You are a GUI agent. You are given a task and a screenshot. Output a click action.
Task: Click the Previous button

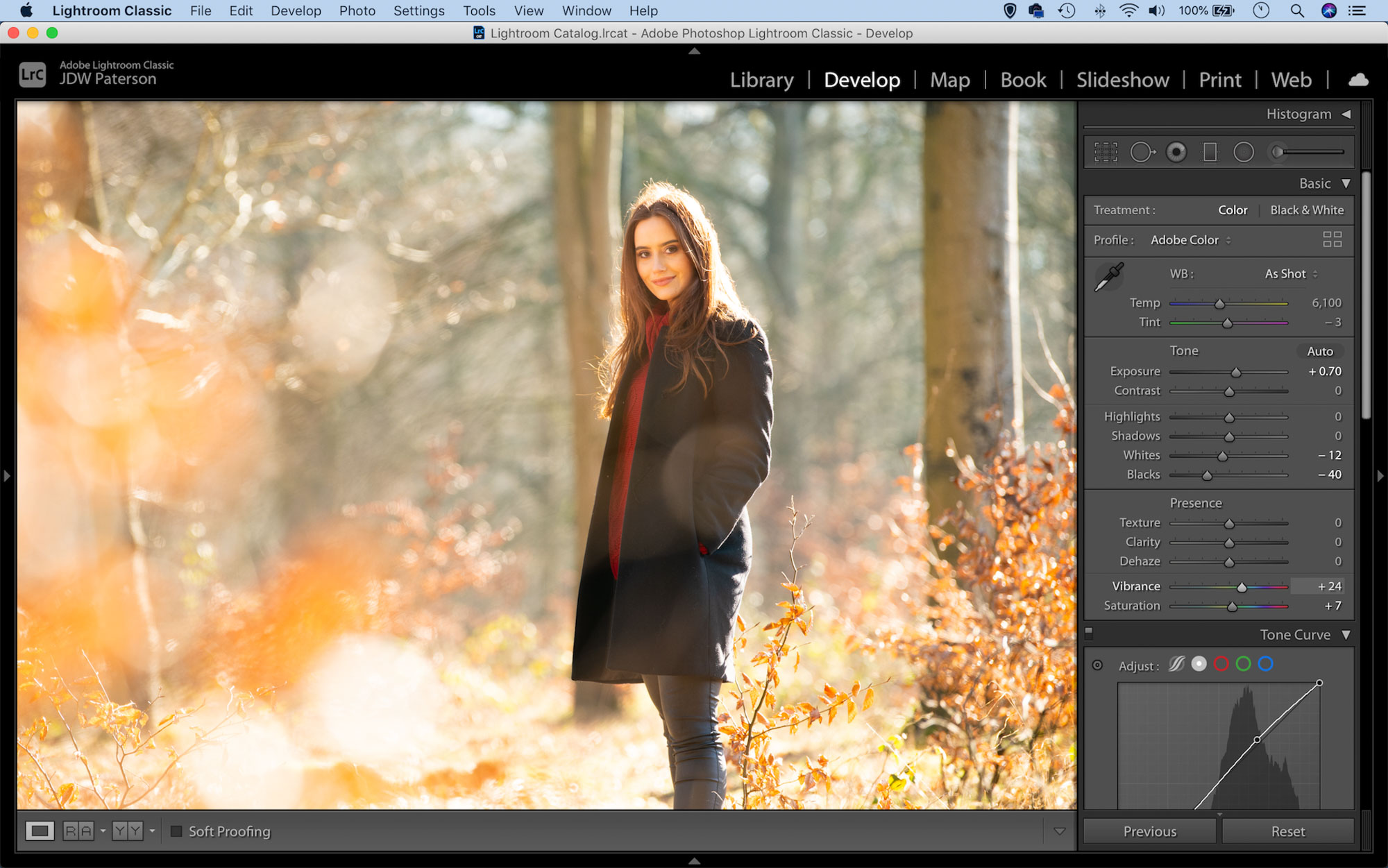point(1149,831)
